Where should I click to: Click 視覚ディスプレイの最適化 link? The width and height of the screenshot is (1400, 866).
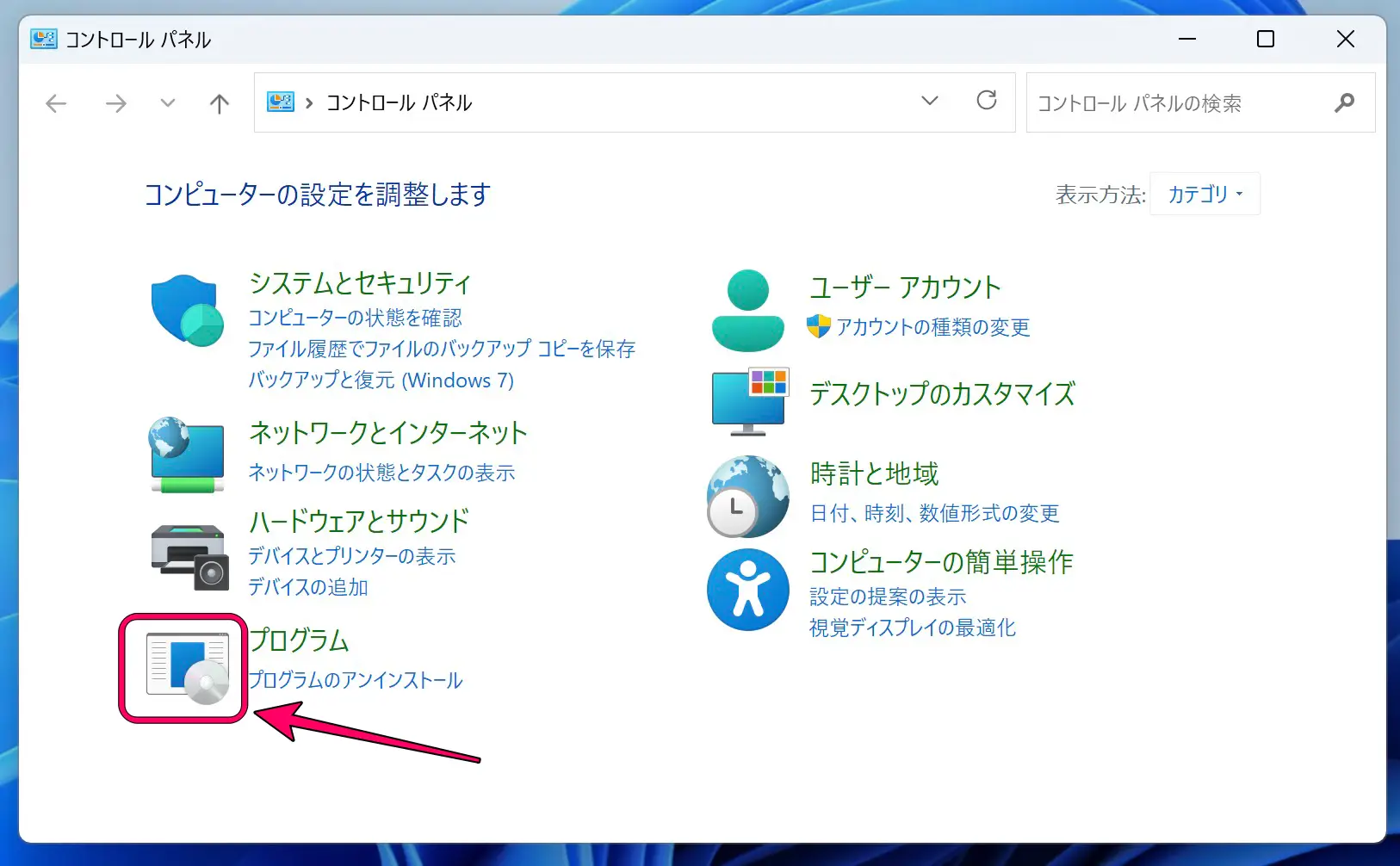click(912, 628)
